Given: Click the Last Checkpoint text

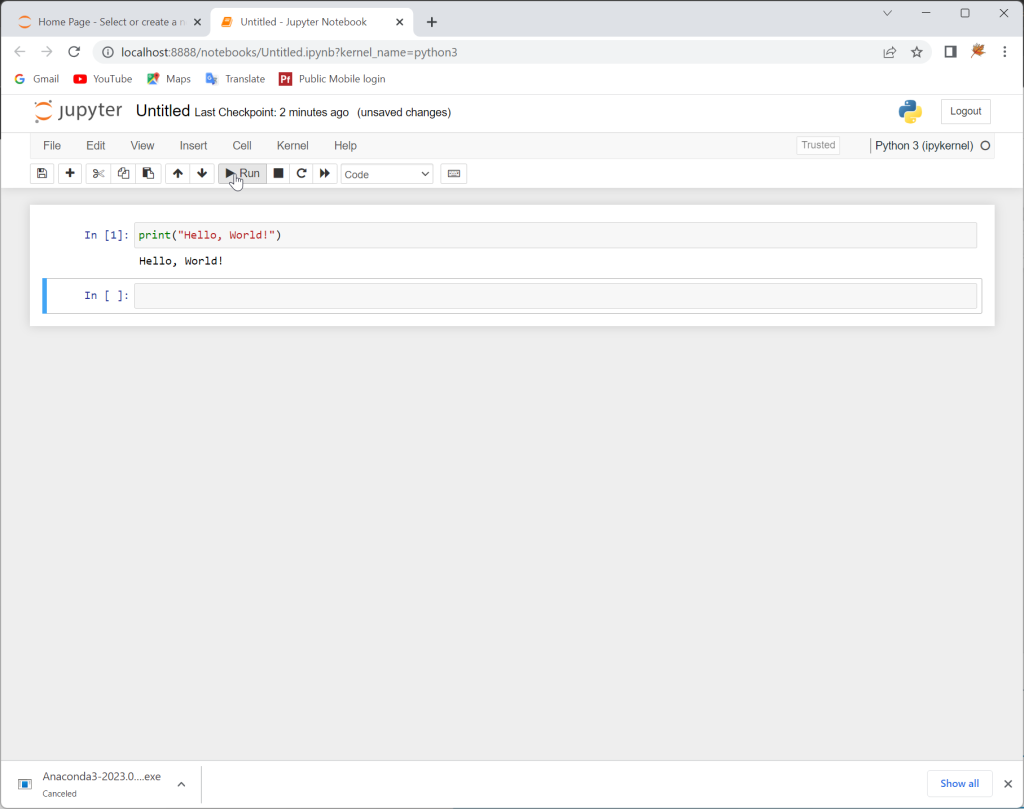Looking at the screenshot, I should (272, 112).
